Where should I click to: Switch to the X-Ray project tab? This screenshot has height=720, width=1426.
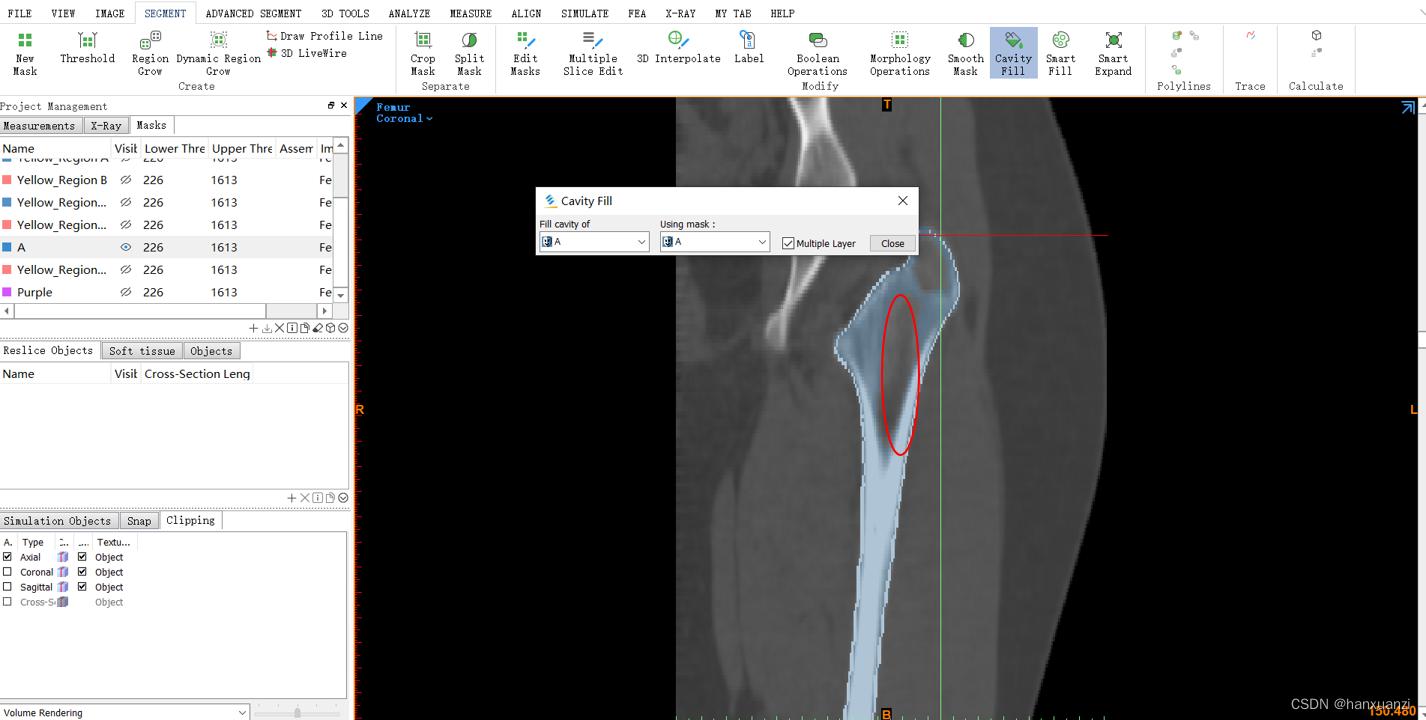106,126
